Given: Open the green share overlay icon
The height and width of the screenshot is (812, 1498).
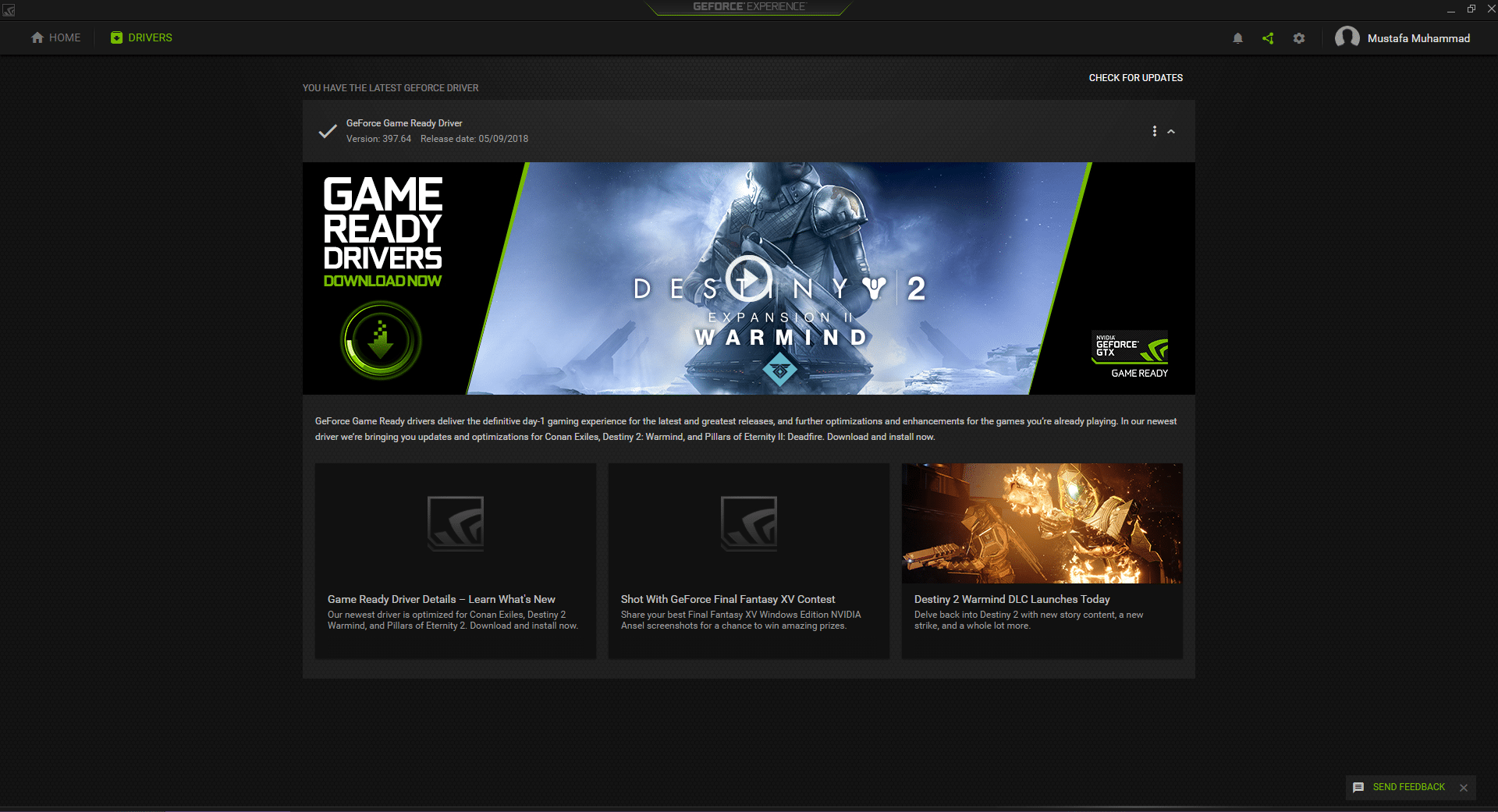Looking at the screenshot, I should coord(1268,38).
